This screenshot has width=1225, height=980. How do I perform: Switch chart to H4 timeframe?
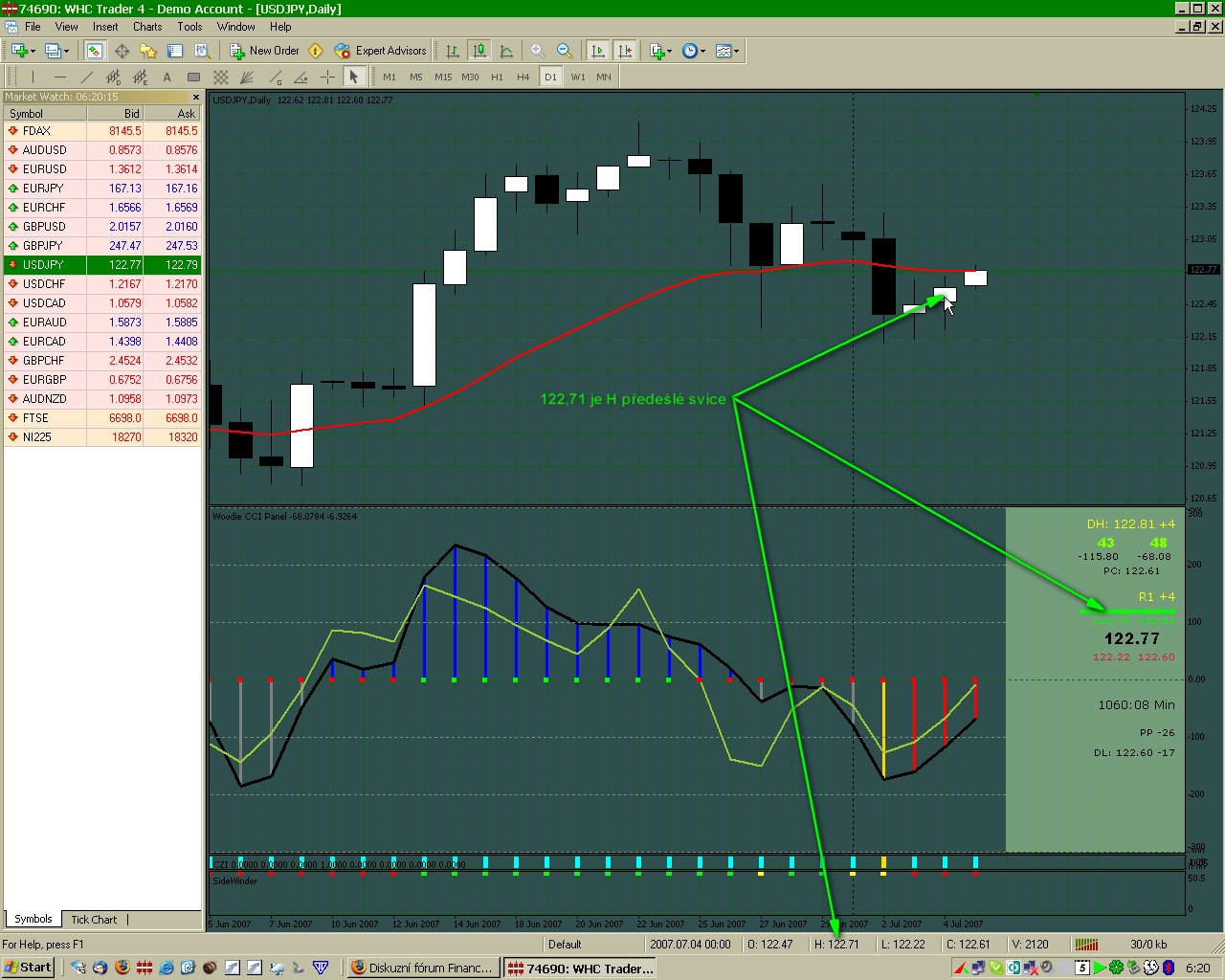coord(523,77)
